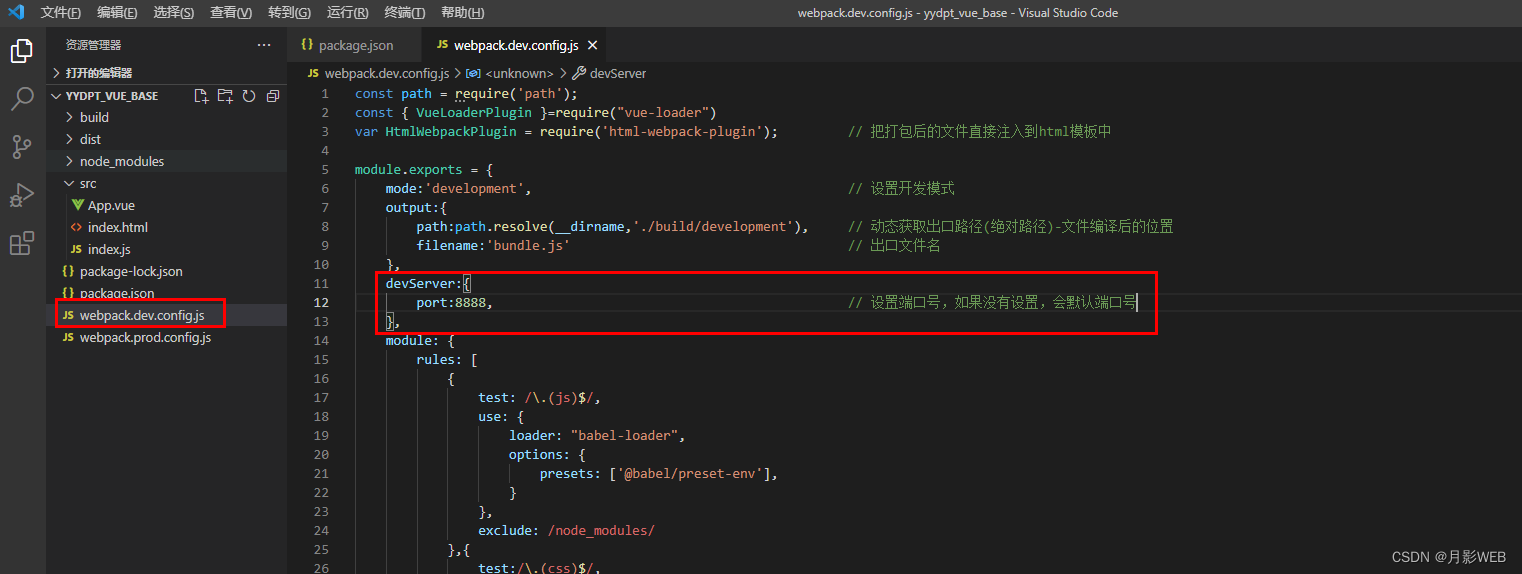
Task: Open the 运行(R) menu
Action: (x=347, y=13)
